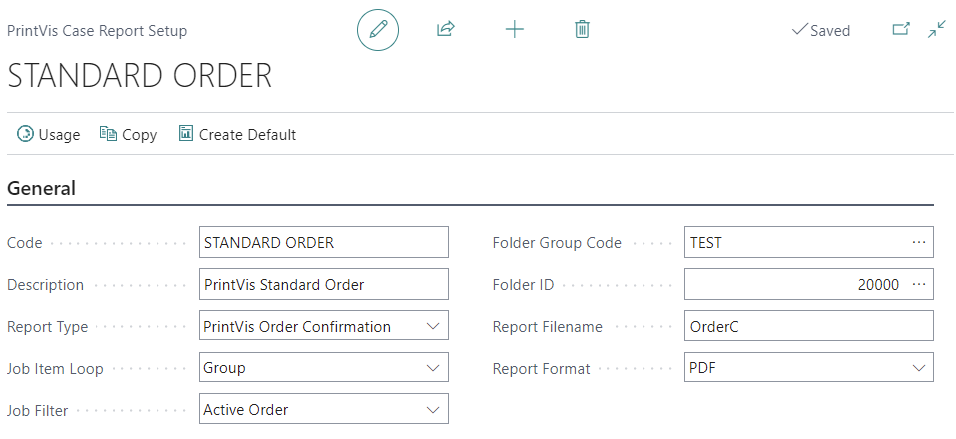
Task: Open lookup ellipsis for Folder Group Code
Action: coord(918,242)
